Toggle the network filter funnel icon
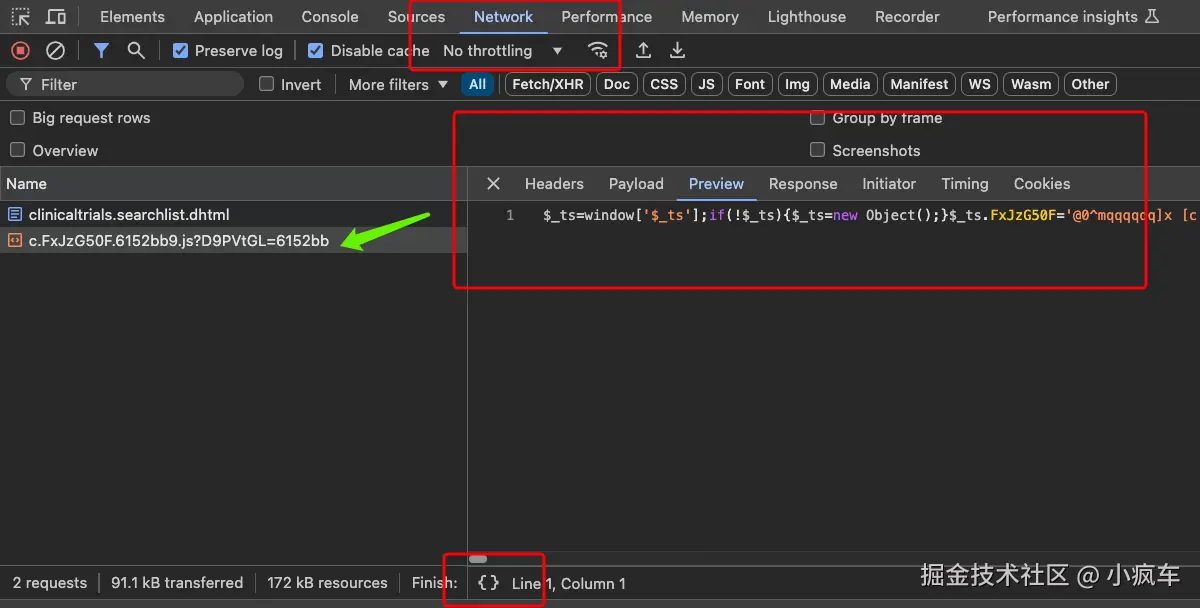This screenshot has width=1200, height=608. (101, 50)
